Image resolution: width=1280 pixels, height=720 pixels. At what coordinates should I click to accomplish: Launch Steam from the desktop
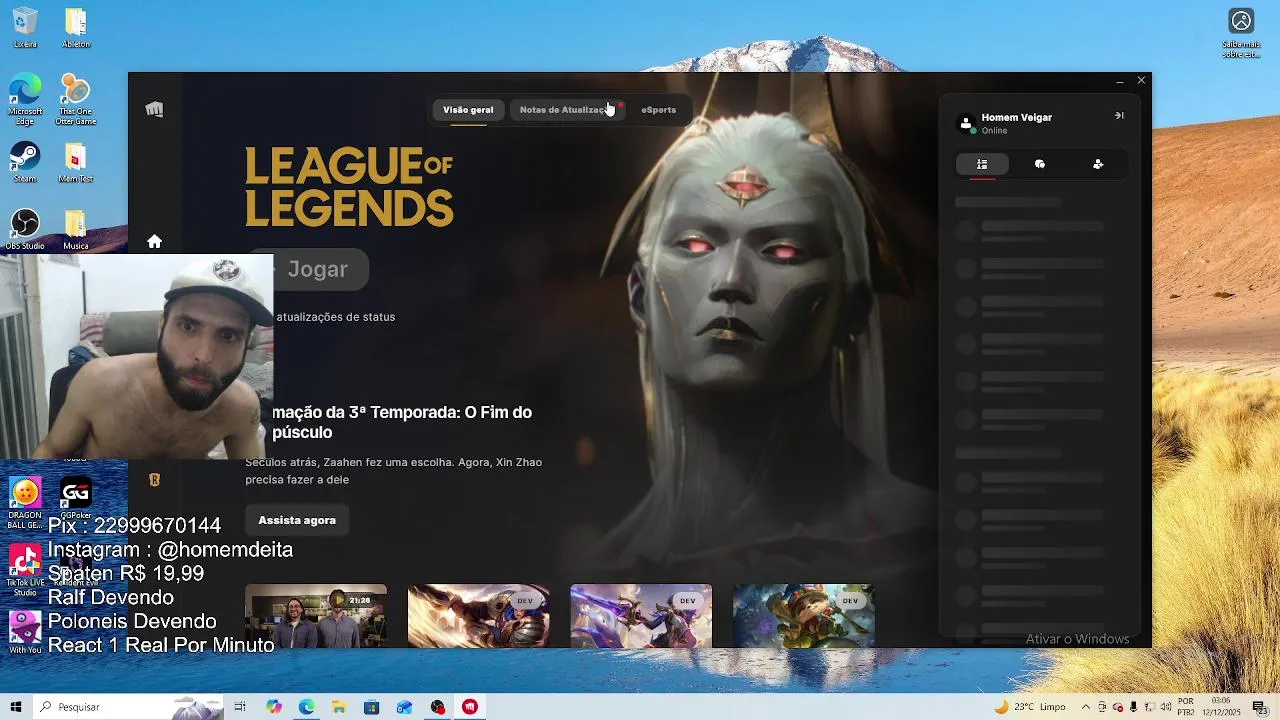pos(25,163)
